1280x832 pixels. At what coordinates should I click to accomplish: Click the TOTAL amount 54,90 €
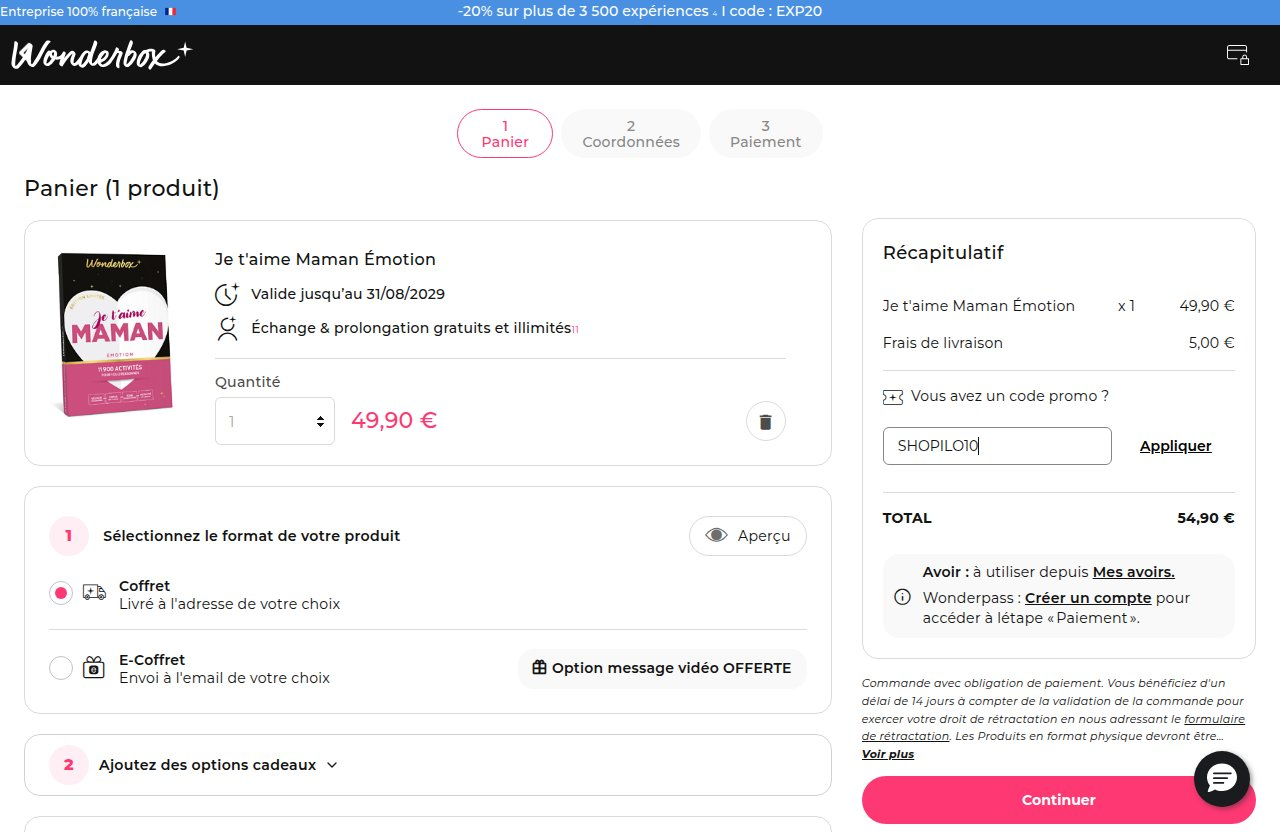(x=1206, y=518)
